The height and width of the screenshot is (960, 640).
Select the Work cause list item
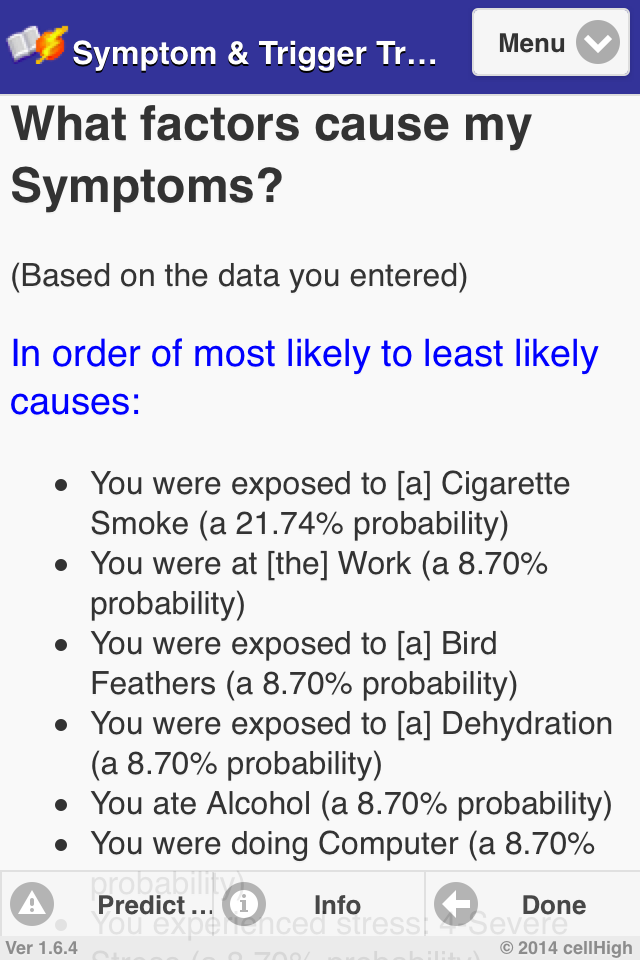pos(319,583)
